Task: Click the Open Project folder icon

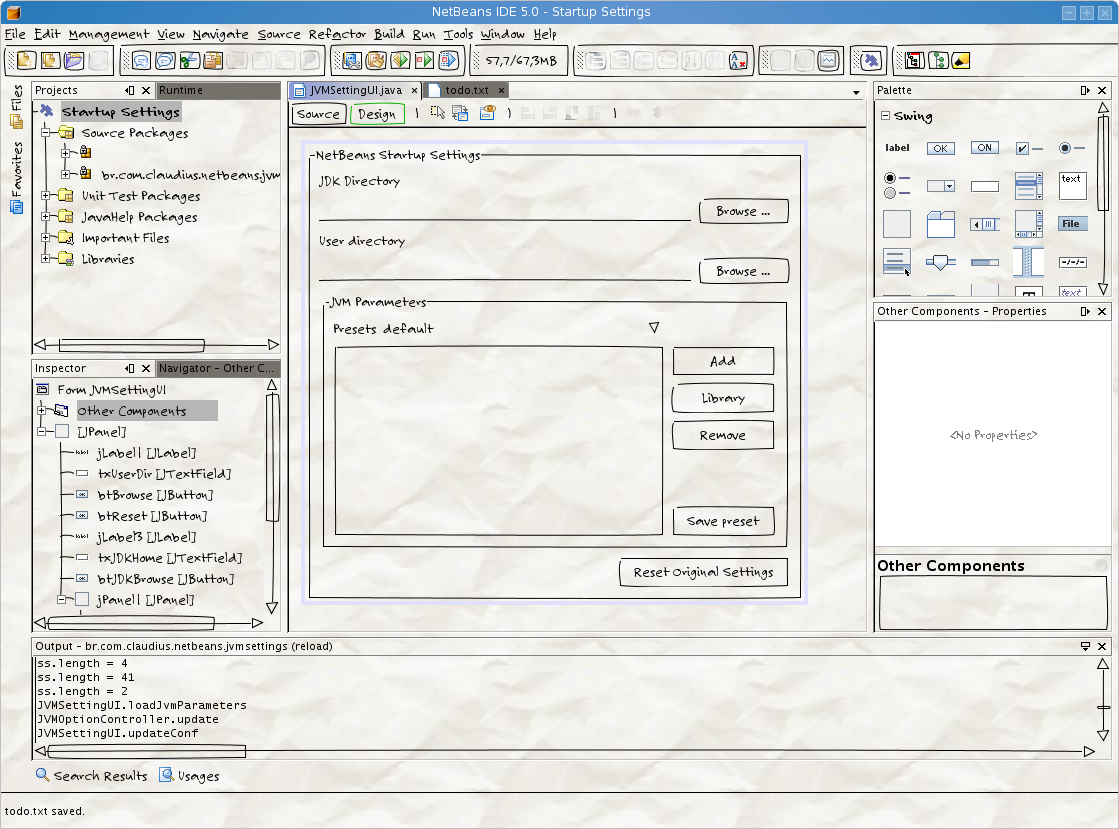Action: (x=74, y=61)
